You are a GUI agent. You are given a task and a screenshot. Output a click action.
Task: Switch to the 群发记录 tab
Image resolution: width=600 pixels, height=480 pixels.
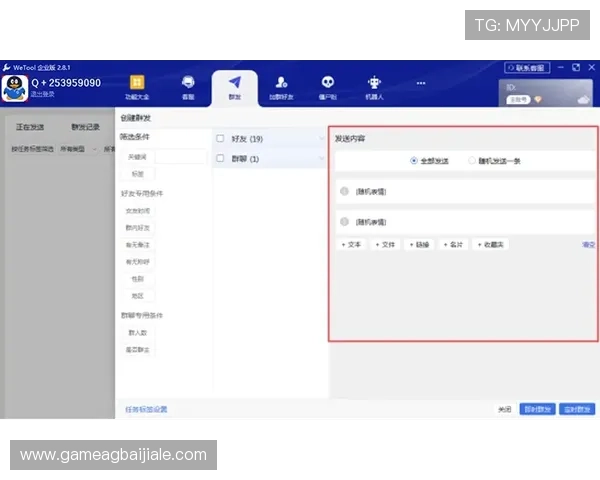85,127
